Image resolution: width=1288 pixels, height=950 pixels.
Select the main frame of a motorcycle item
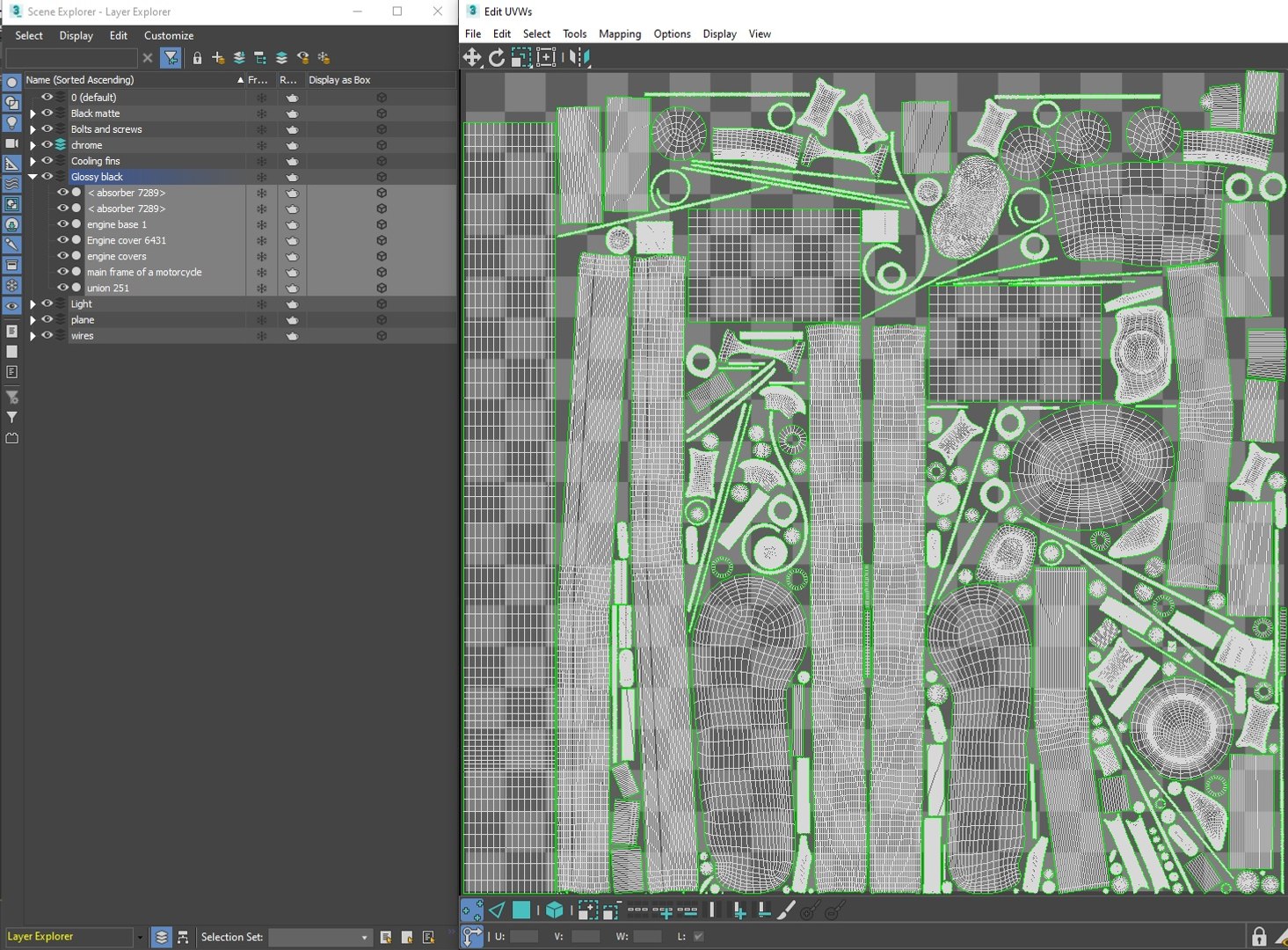(x=144, y=272)
